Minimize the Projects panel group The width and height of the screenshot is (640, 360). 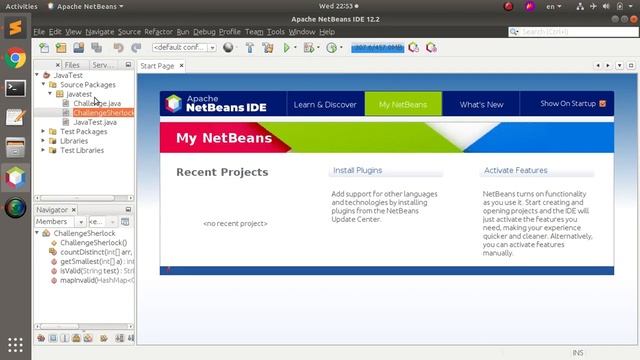(128, 65)
